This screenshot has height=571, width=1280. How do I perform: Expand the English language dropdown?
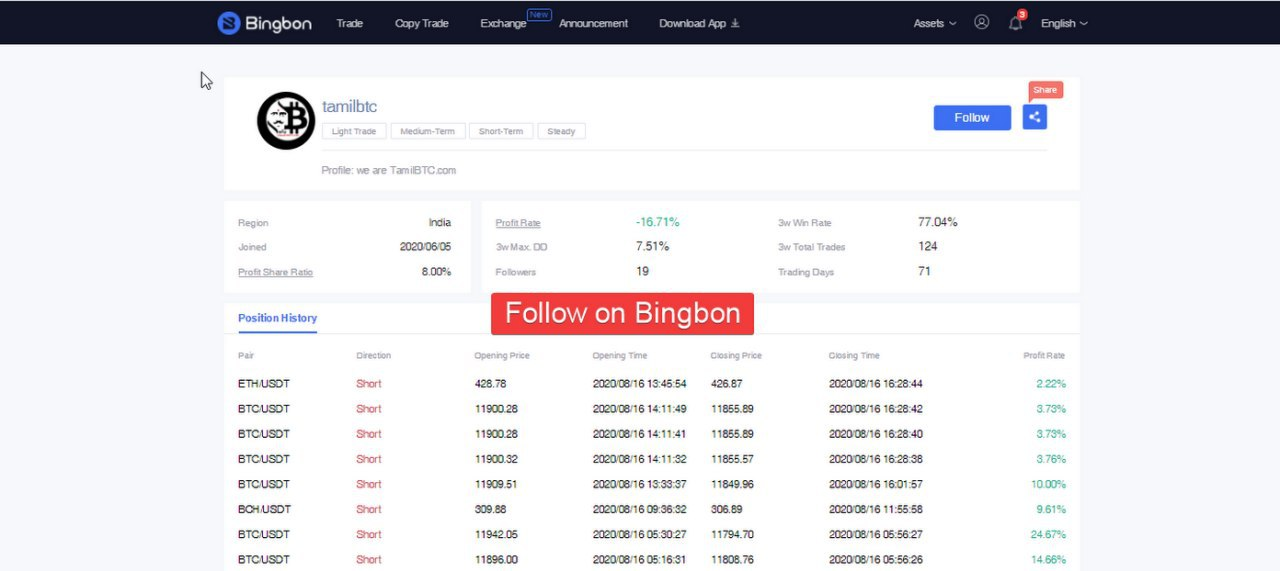(x=1064, y=23)
